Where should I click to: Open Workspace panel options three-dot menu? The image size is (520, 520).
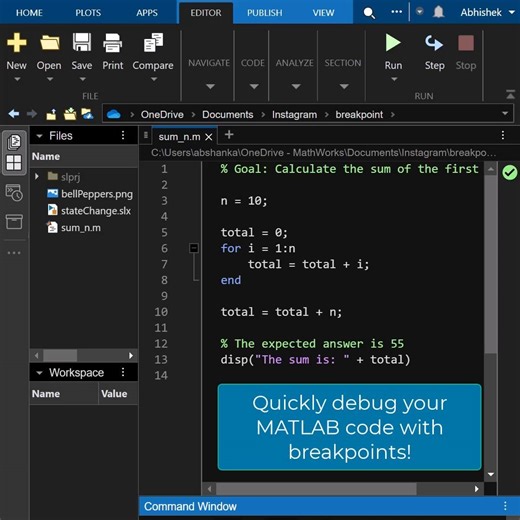click(x=123, y=372)
